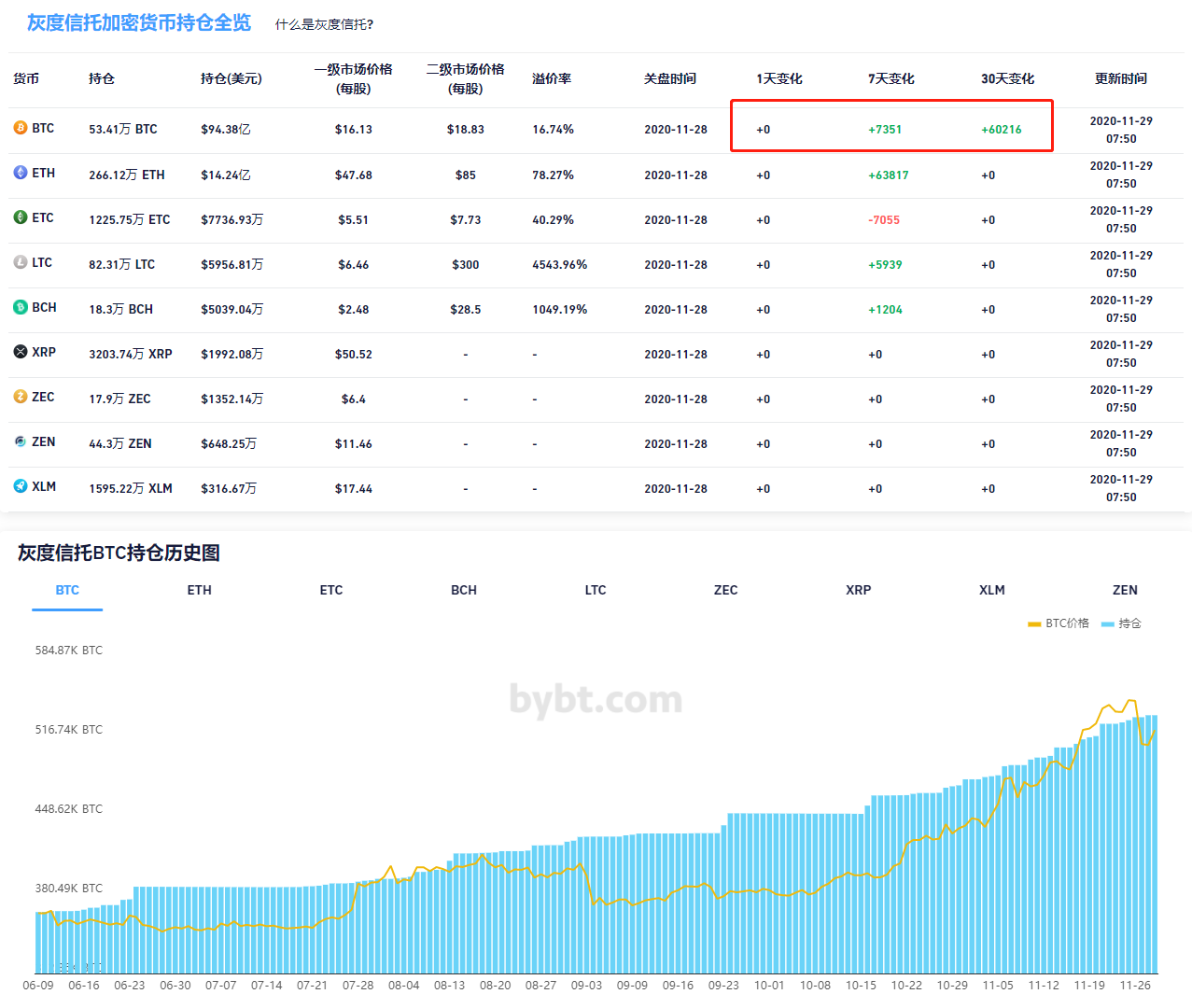
Task: Click the 灰度信托加密货币持仓全览 title
Action: 139,22
